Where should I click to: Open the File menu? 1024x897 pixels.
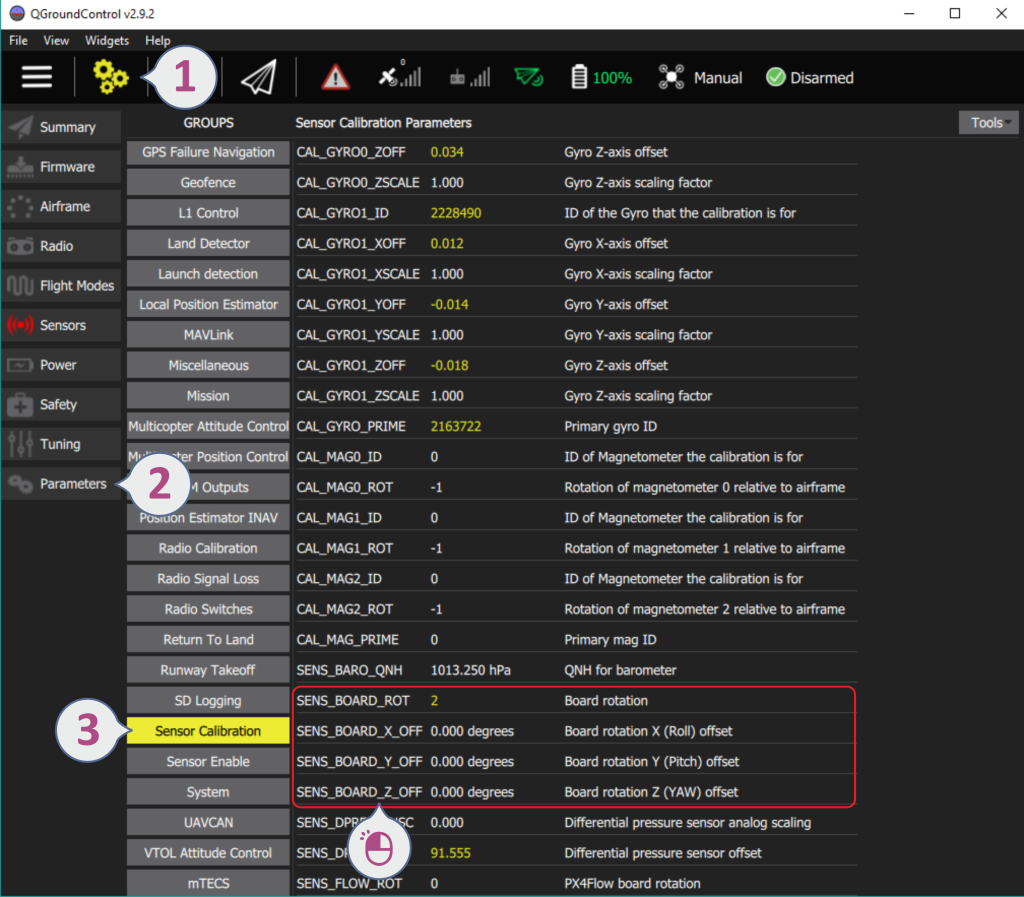pyautogui.click(x=18, y=41)
